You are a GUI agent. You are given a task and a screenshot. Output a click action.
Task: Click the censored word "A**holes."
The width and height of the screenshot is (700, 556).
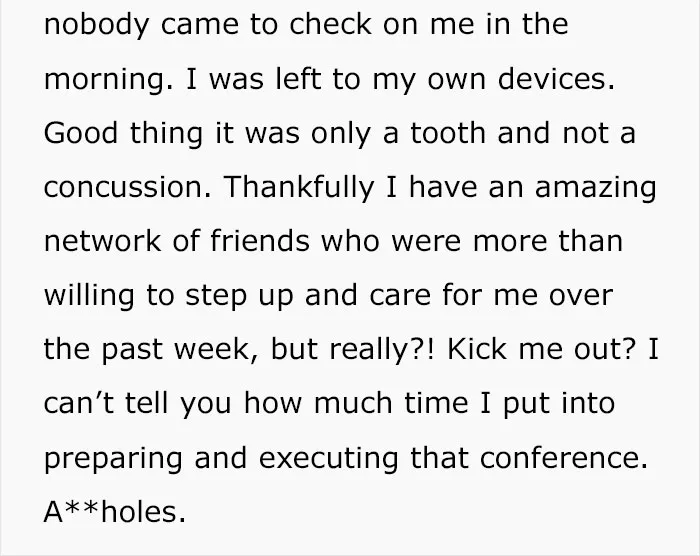click(115, 511)
